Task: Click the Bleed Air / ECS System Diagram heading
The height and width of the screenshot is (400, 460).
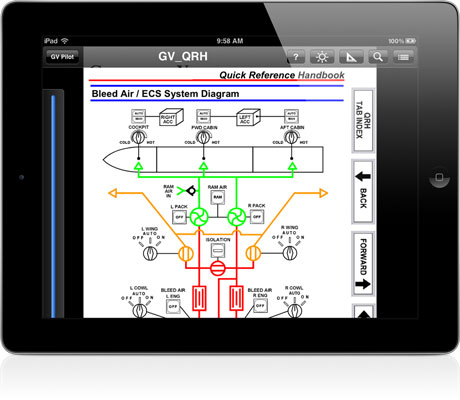Action: [x=165, y=94]
